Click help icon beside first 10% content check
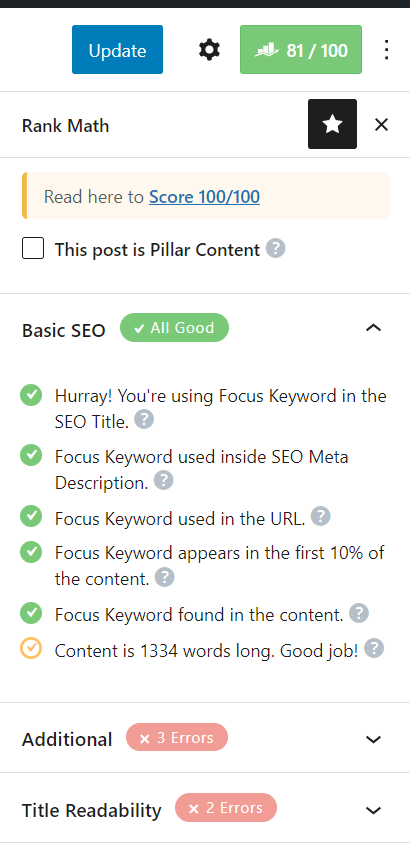 click(x=165, y=577)
